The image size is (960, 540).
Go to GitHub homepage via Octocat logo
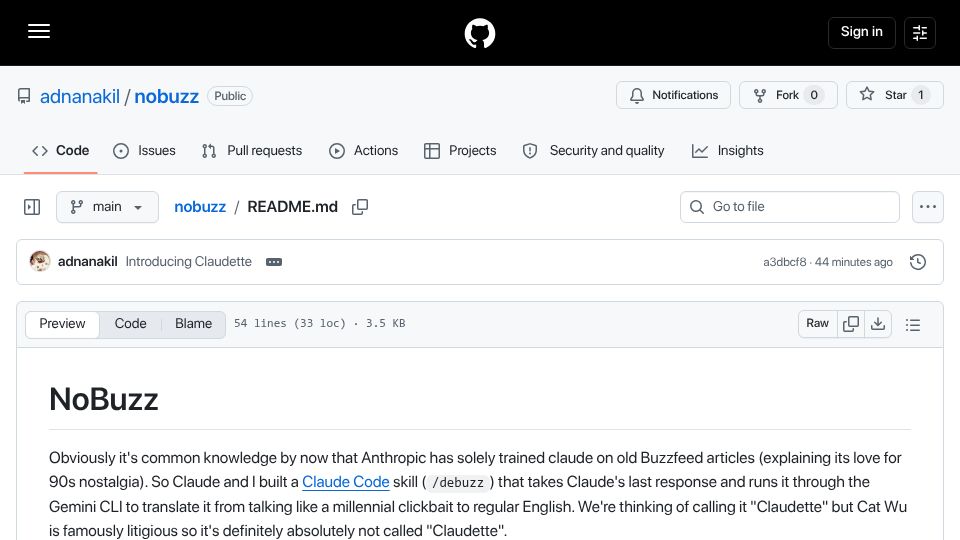[479, 33]
